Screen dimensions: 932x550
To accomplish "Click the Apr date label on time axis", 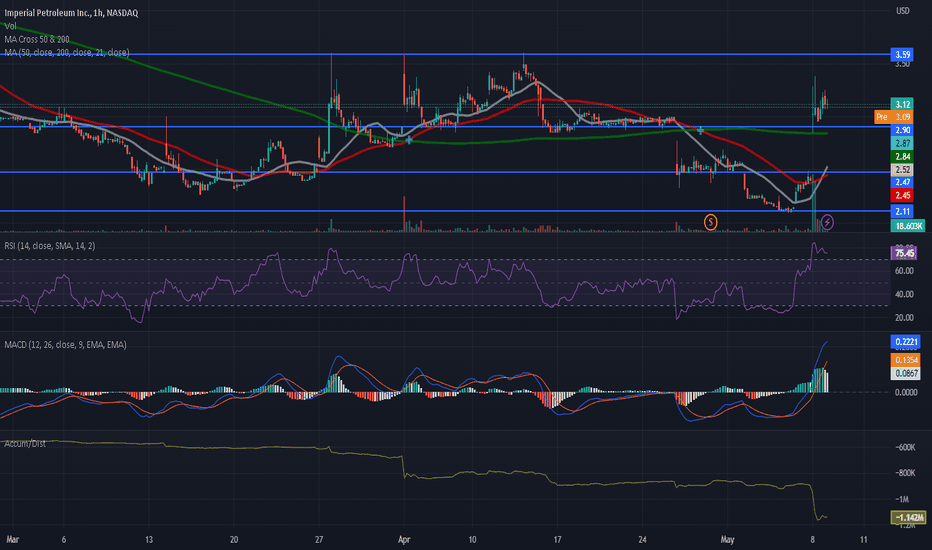I will [404, 540].
